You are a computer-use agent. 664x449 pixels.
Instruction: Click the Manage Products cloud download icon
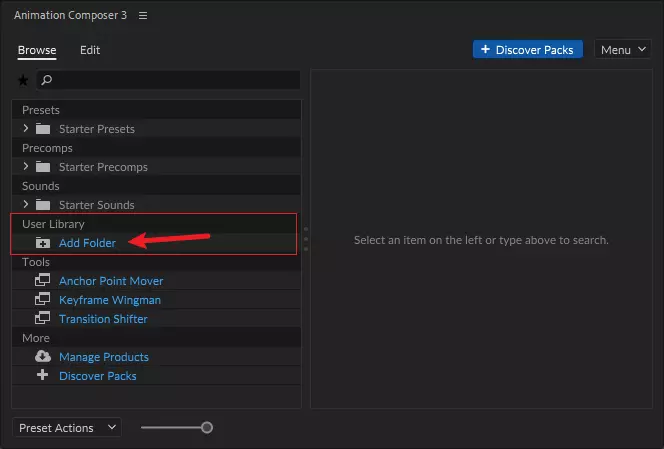coord(43,356)
